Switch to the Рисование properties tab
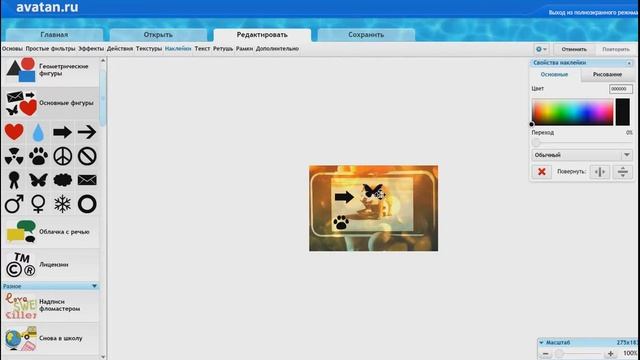 [x=607, y=75]
